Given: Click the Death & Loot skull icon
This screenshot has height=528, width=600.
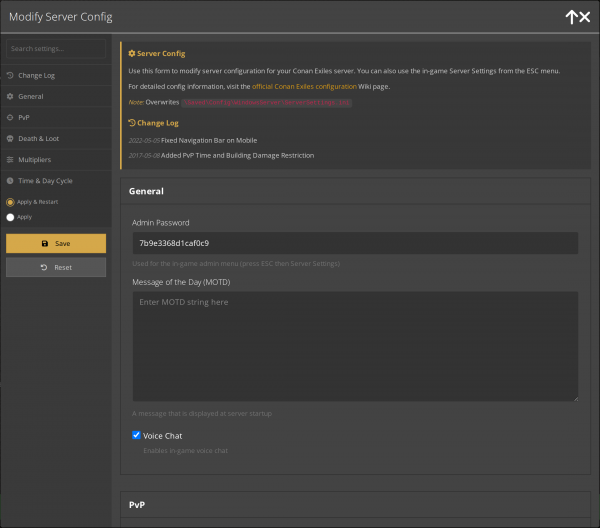Looking at the screenshot, I should pyautogui.click(x=10, y=139).
